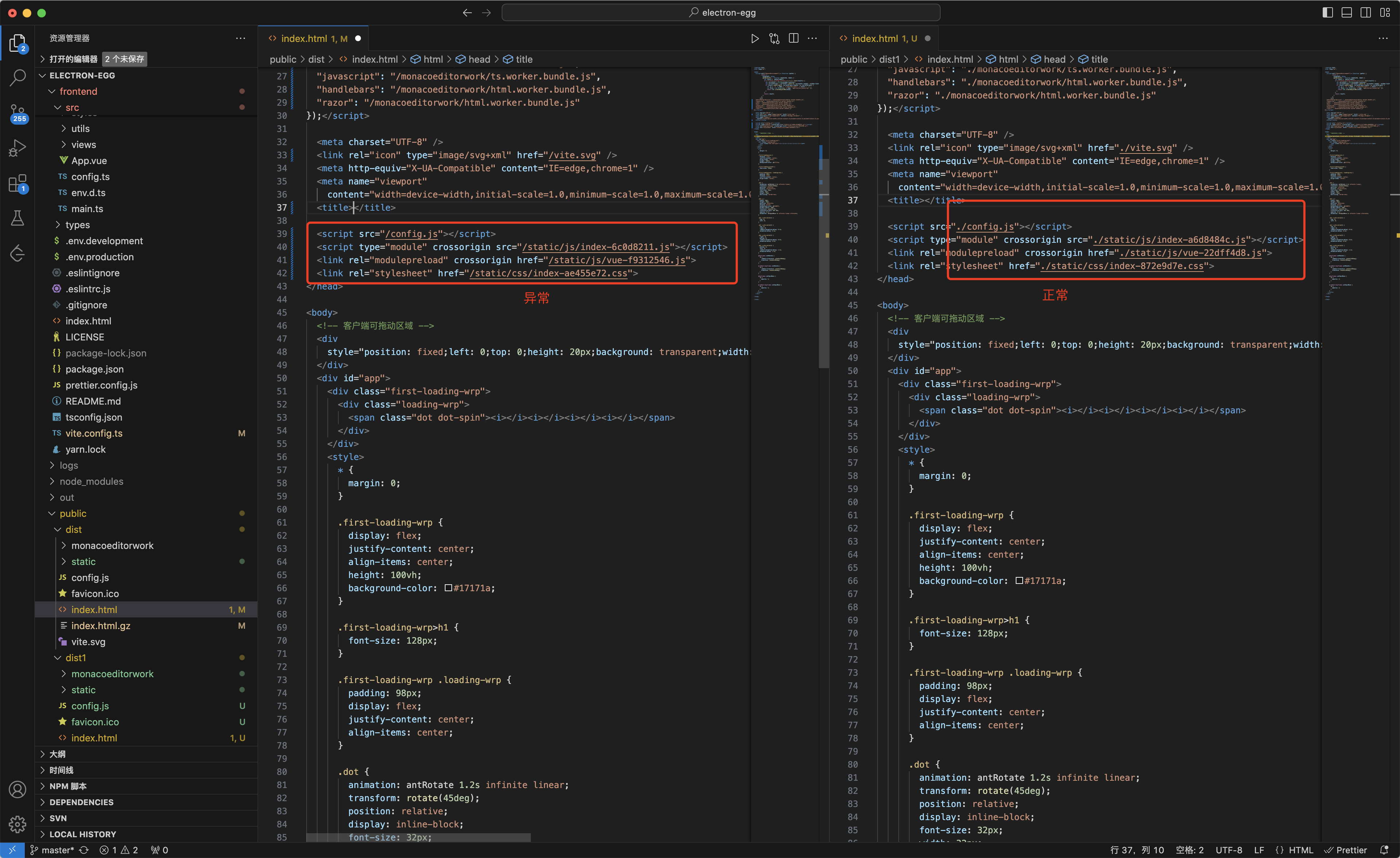Toggle Panel visibility in title bar
The width and height of the screenshot is (1400, 858).
point(1347,12)
